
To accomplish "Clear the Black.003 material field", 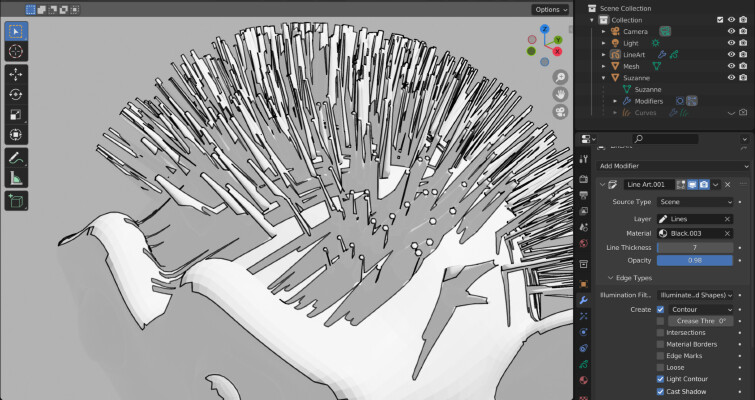I will click(727, 233).
